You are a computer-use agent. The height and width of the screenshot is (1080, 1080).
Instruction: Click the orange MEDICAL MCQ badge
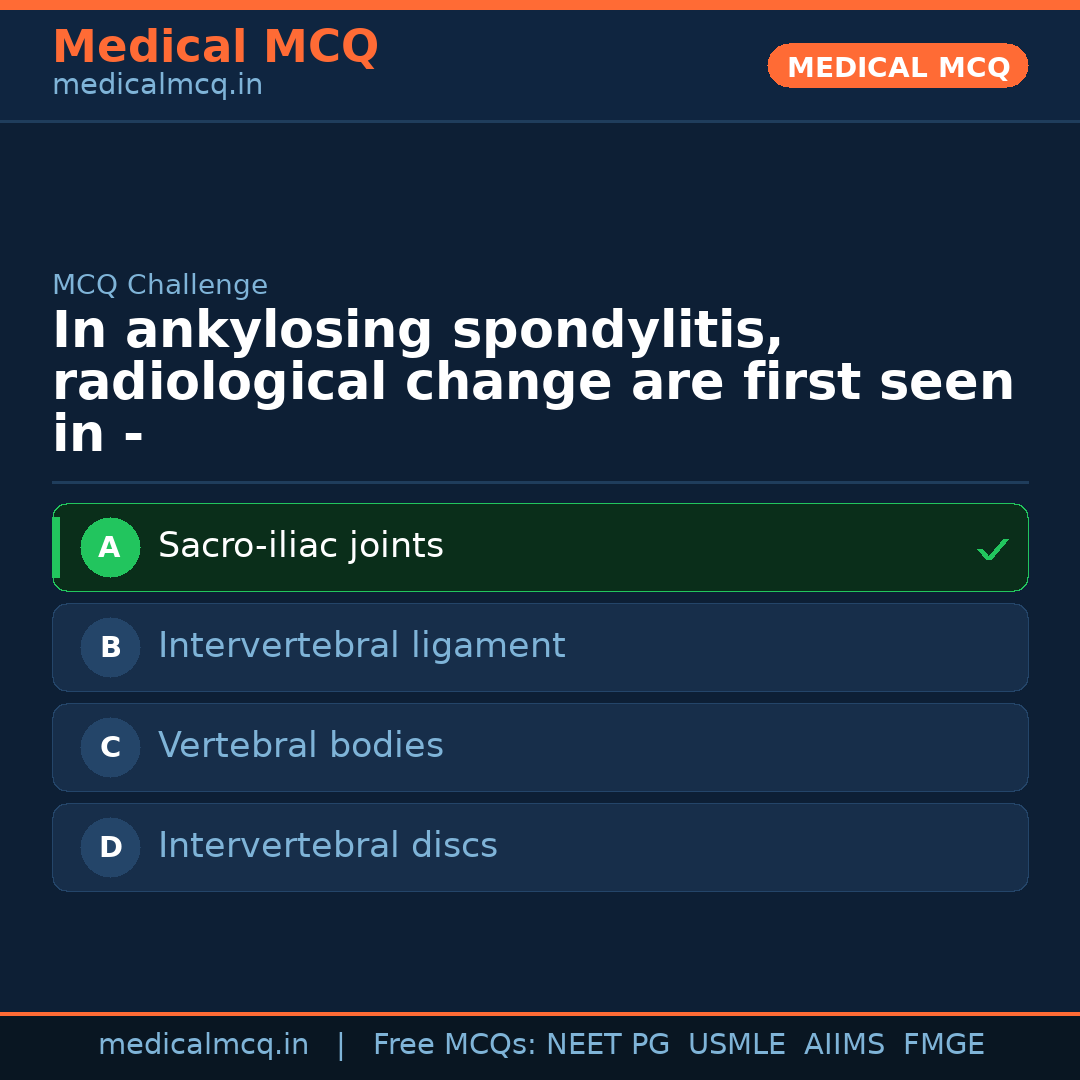pyautogui.click(x=898, y=67)
